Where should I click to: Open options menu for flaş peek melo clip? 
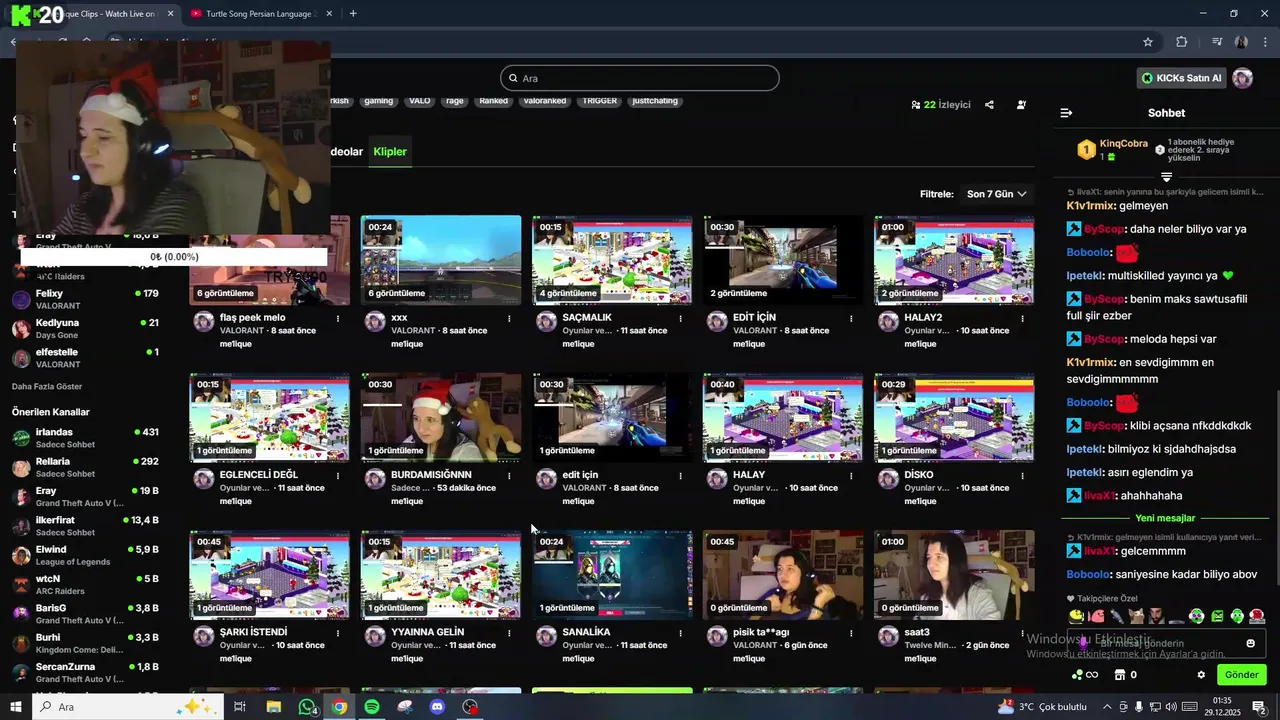338,318
